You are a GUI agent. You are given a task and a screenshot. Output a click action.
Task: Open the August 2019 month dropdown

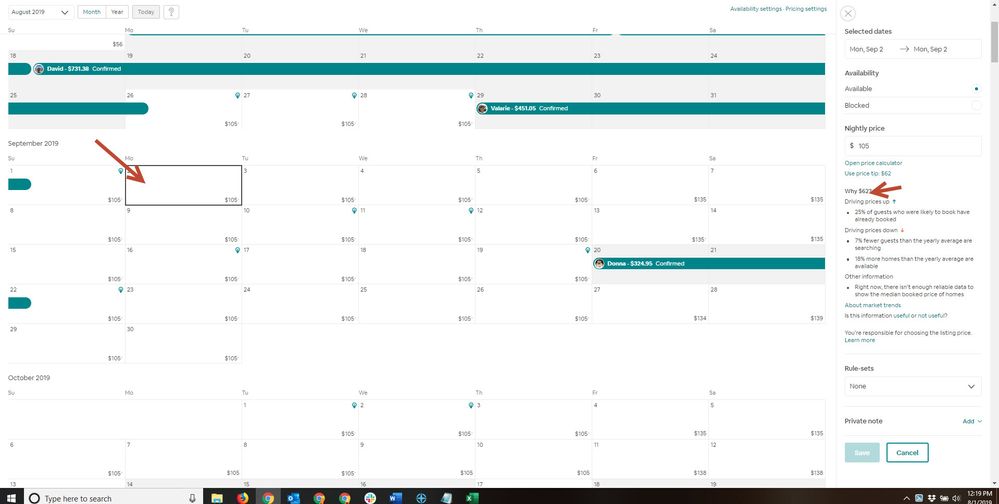pyautogui.click(x=39, y=12)
